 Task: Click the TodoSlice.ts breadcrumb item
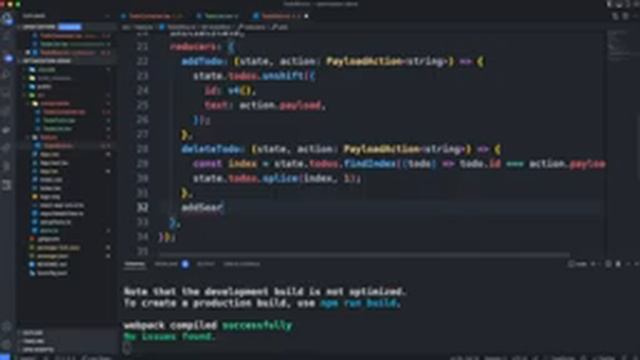point(178,27)
